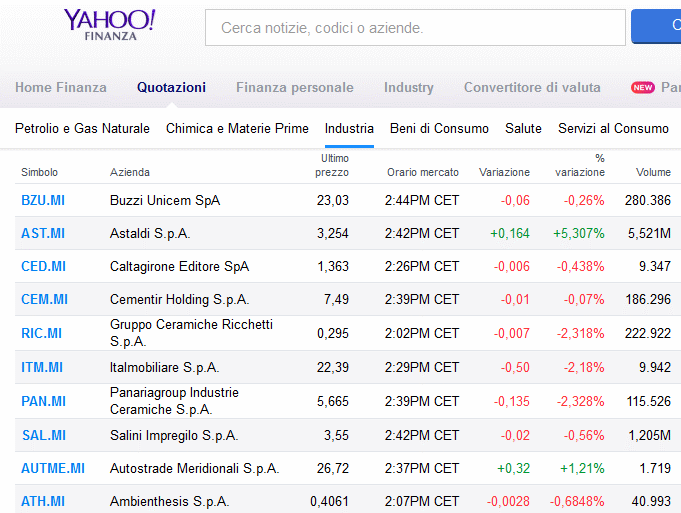Switch to Petrolio e Gas Naturale tab
Viewport: 681px width, 513px height.
(82, 129)
